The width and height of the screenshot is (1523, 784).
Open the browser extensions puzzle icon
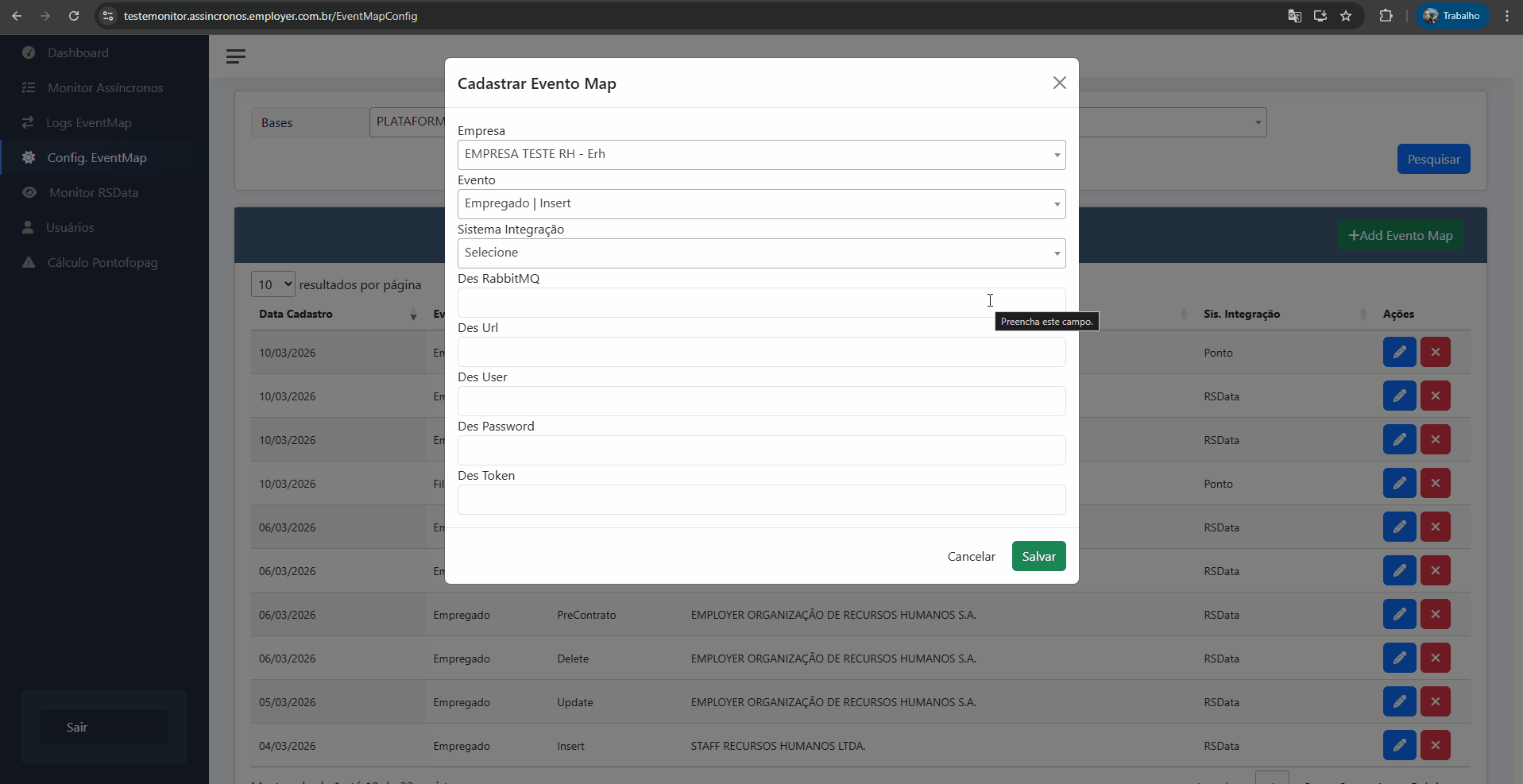(1386, 16)
